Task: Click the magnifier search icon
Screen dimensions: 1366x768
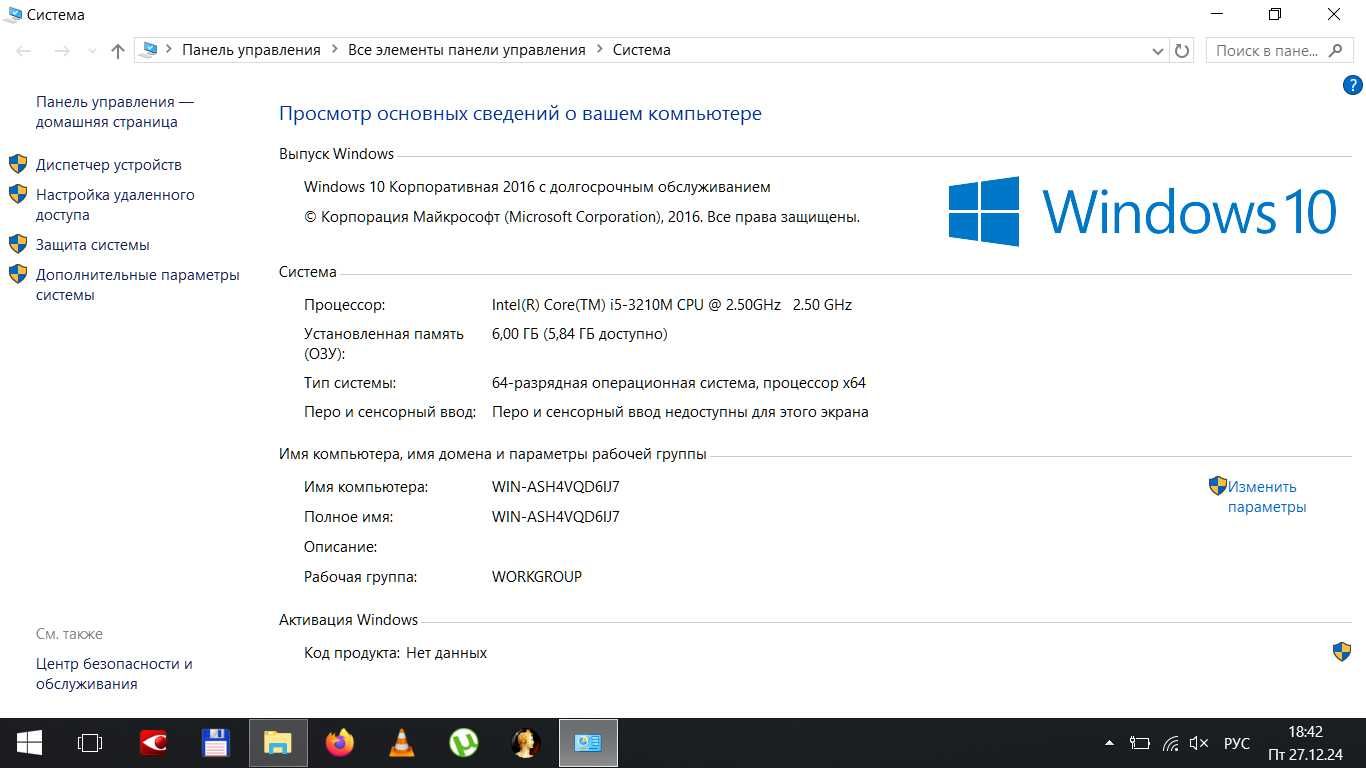Action: coord(1336,50)
